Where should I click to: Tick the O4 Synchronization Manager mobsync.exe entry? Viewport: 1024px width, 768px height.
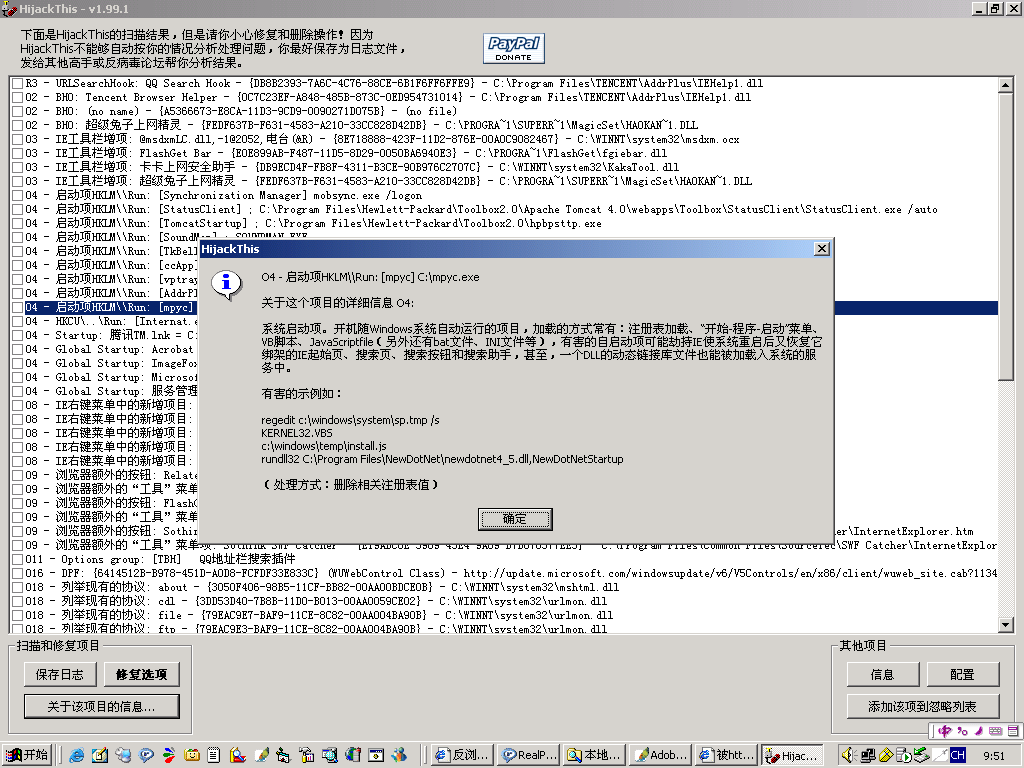click(x=18, y=195)
